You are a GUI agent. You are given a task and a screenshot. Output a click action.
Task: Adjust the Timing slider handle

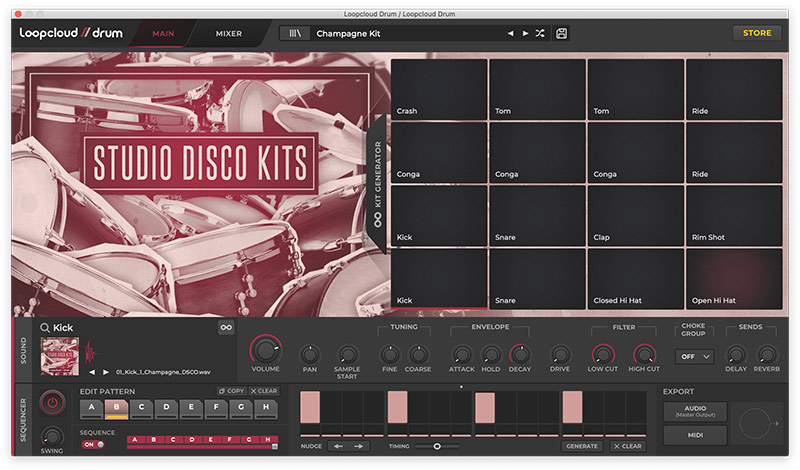[x=437, y=447]
